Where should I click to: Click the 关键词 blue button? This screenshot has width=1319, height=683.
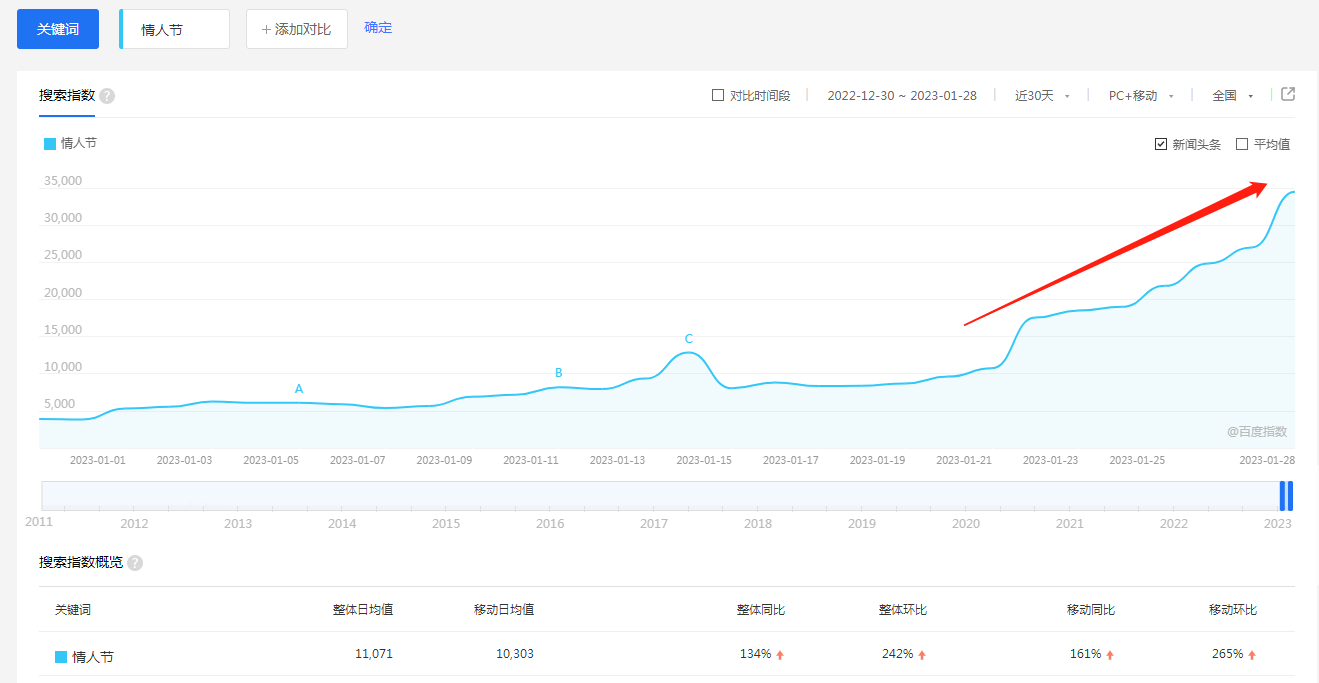[58, 29]
